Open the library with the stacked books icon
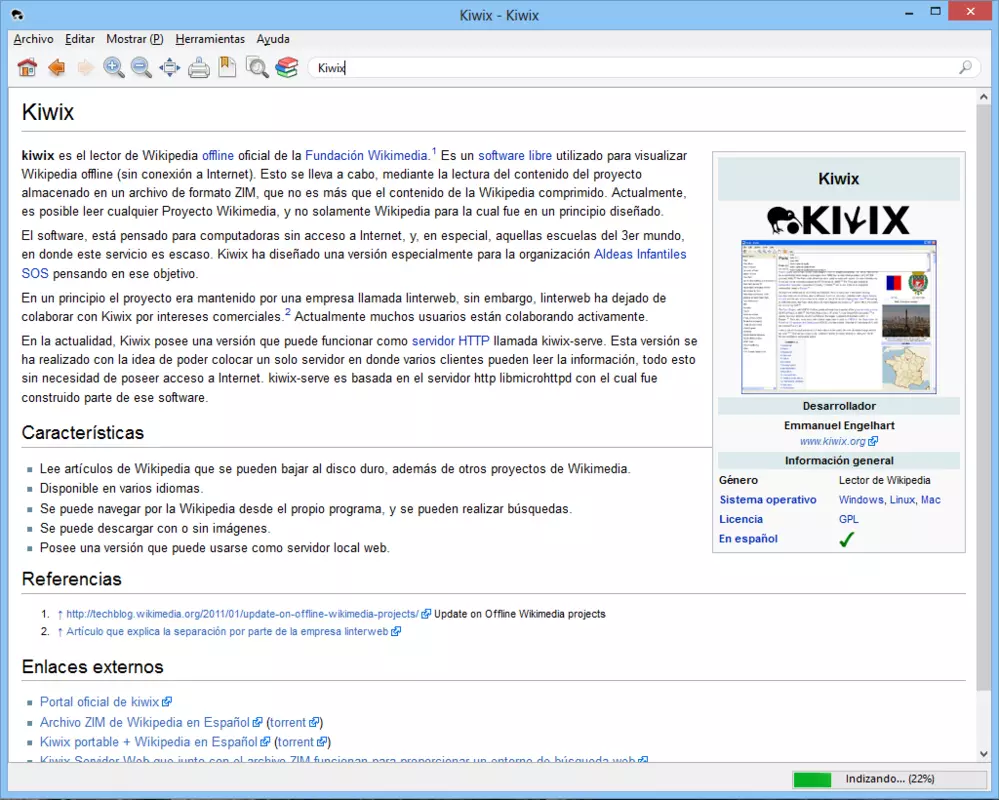 (287, 68)
